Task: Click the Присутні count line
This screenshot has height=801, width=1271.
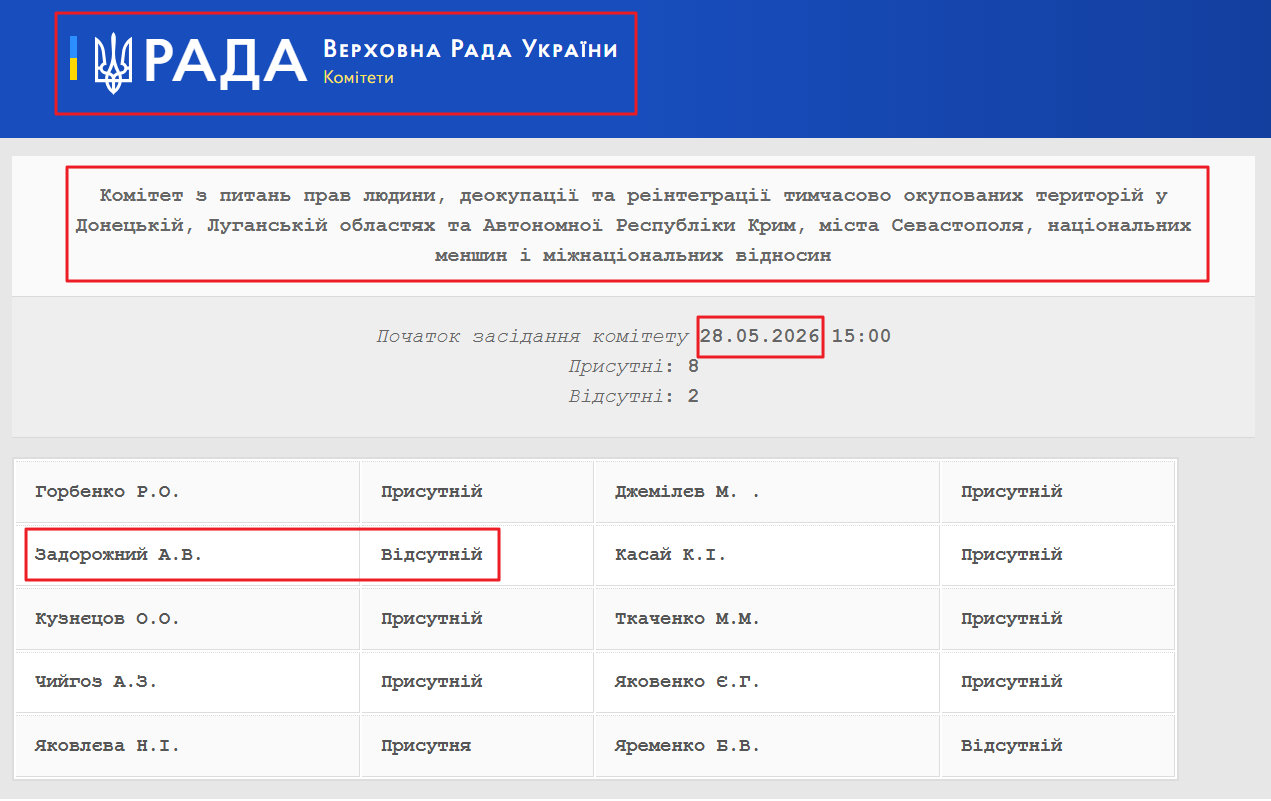Action: coord(634,366)
